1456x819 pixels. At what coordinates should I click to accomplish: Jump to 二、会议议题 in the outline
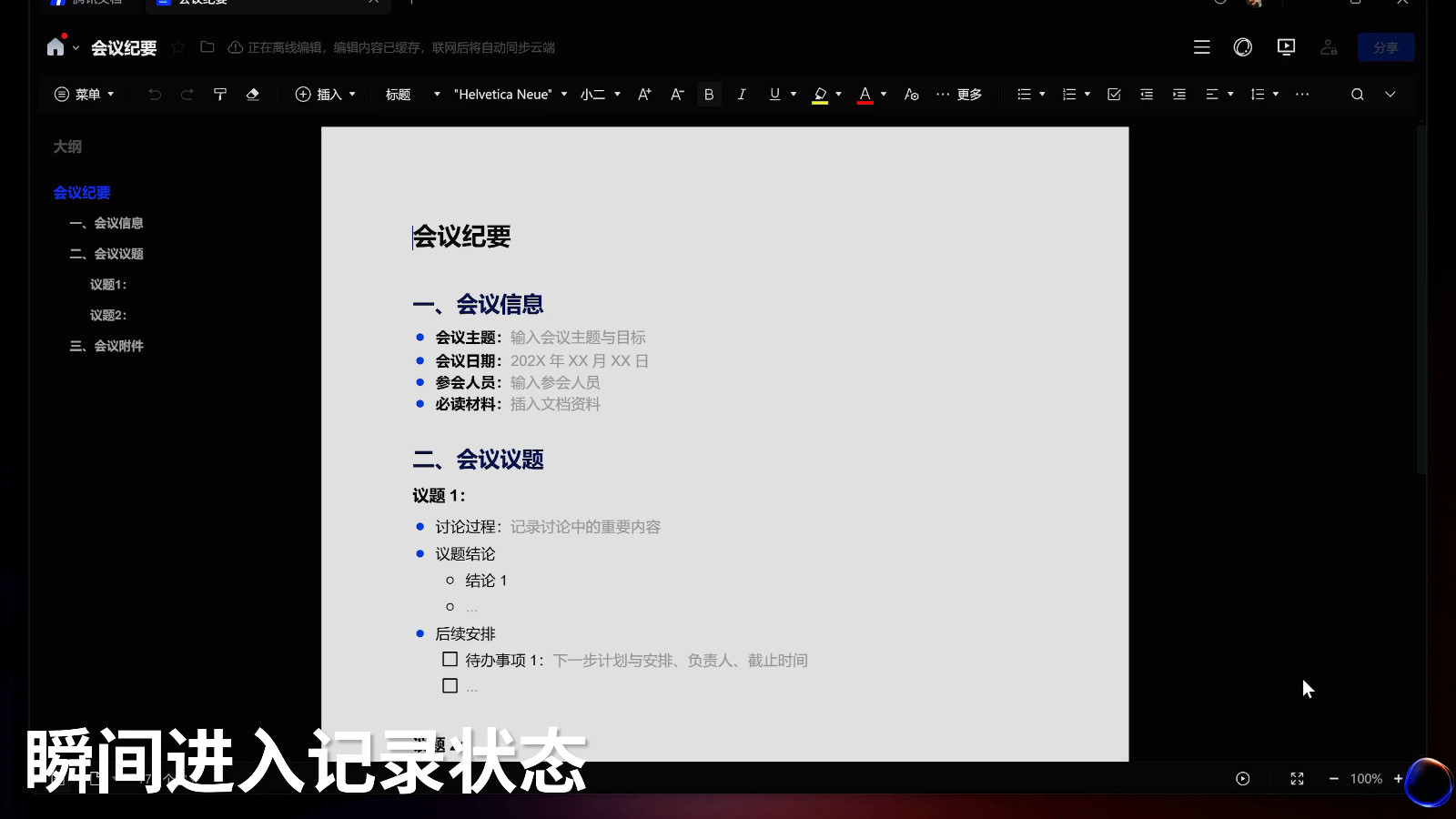(x=106, y=254)
